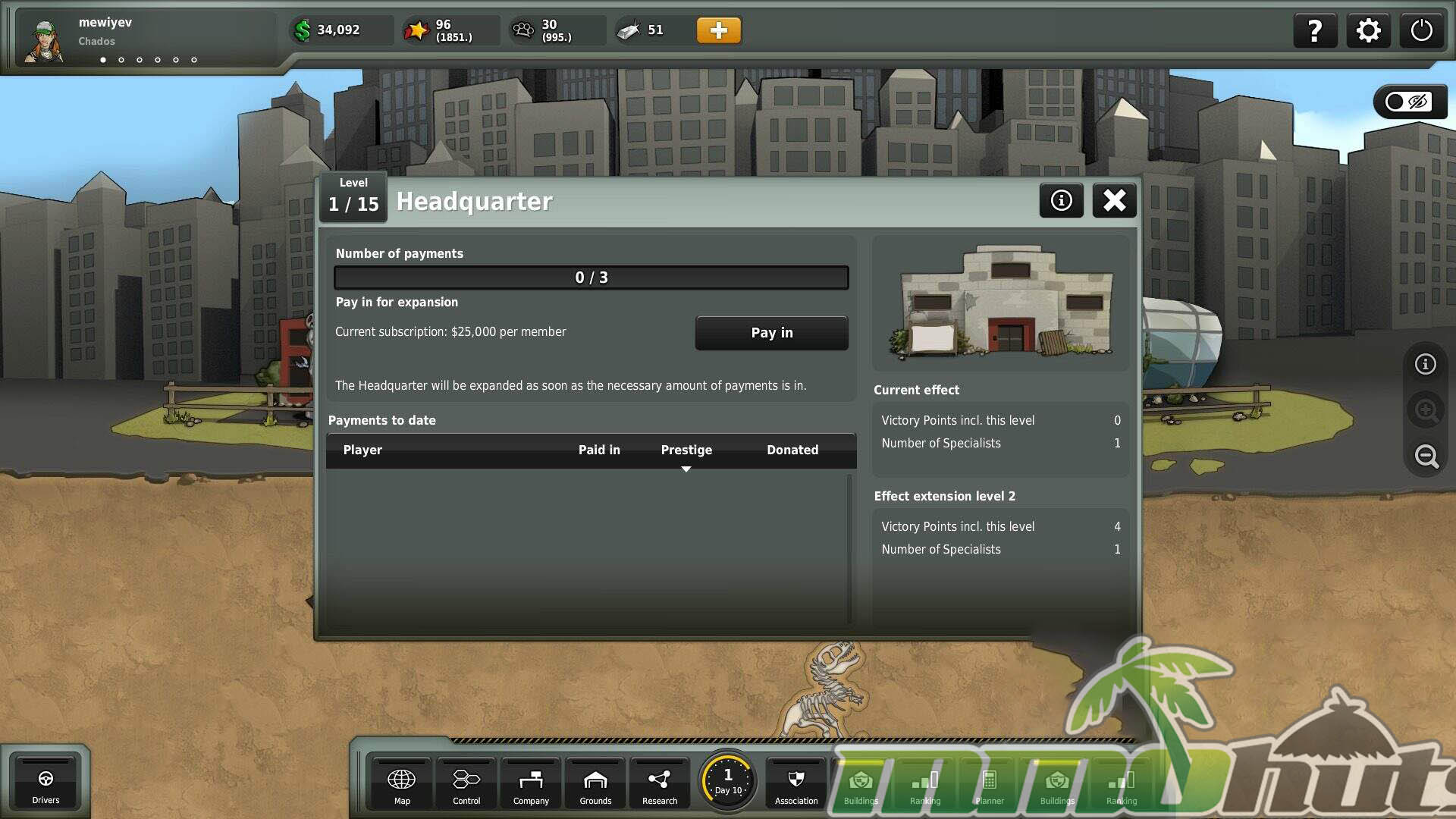Select the second player page dot
Image resolution: width=1456 pixels, height=819 pixels.
[x=121, y=60]
